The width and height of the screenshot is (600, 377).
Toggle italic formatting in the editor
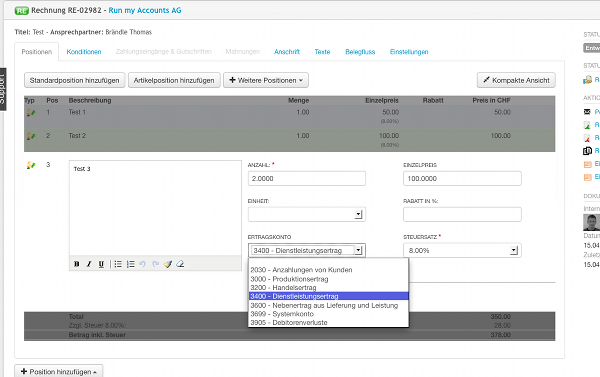[89, 264]
